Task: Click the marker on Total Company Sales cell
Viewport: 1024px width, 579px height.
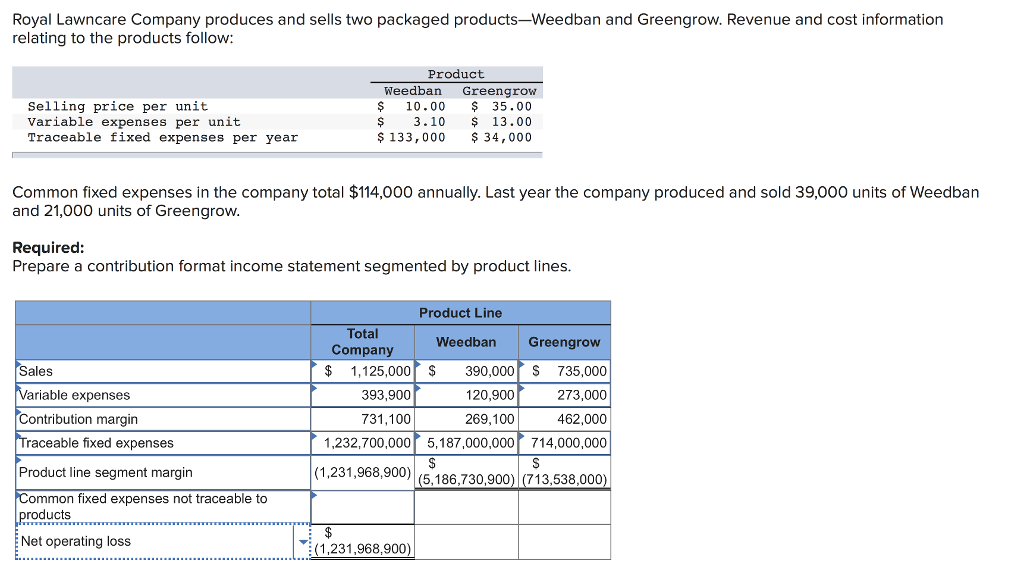Action: [315, 364]
